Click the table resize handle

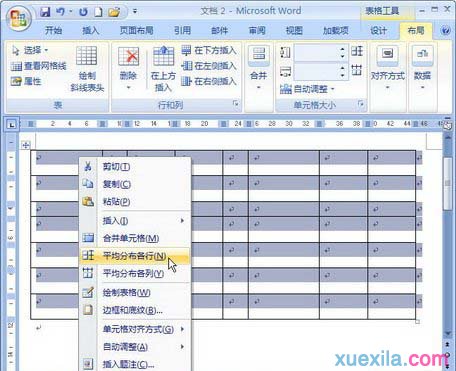[x=417, y=322]
